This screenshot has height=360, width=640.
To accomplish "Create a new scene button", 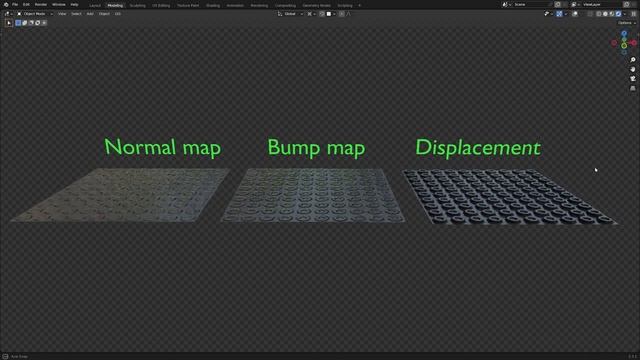I will click(558, 4).
